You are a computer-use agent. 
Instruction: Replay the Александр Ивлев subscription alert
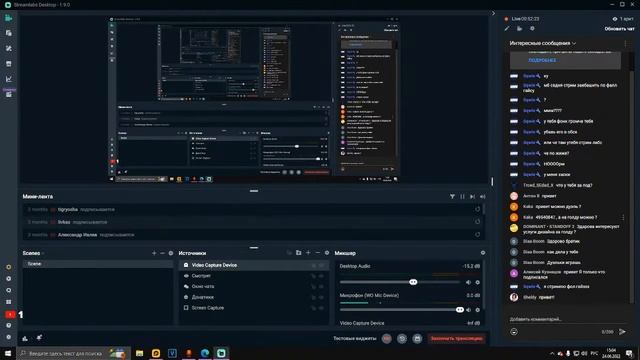(478, 235)
